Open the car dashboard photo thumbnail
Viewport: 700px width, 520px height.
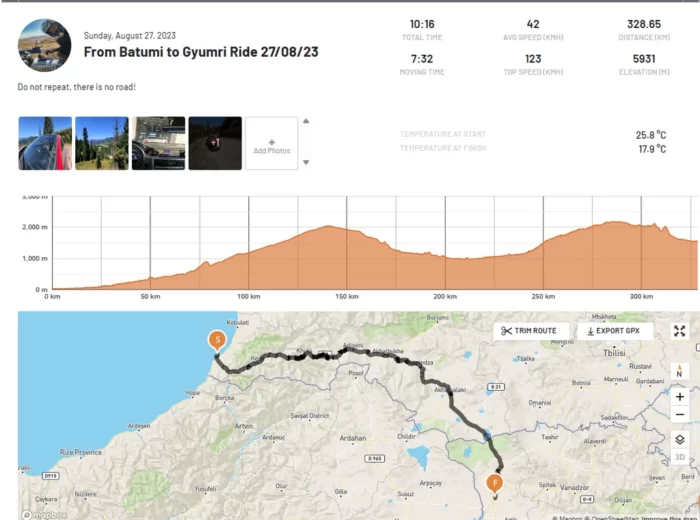pos(158,143)
